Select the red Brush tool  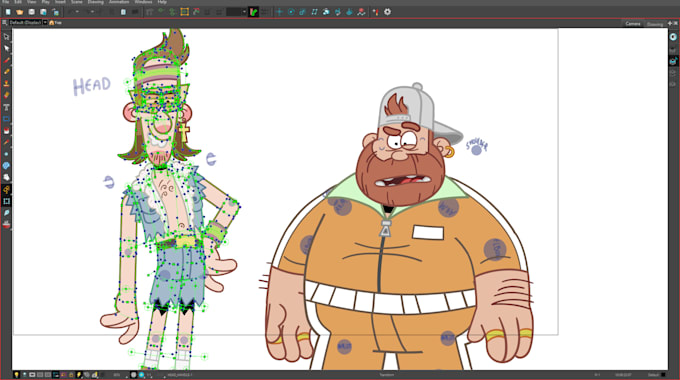point(6,60)
